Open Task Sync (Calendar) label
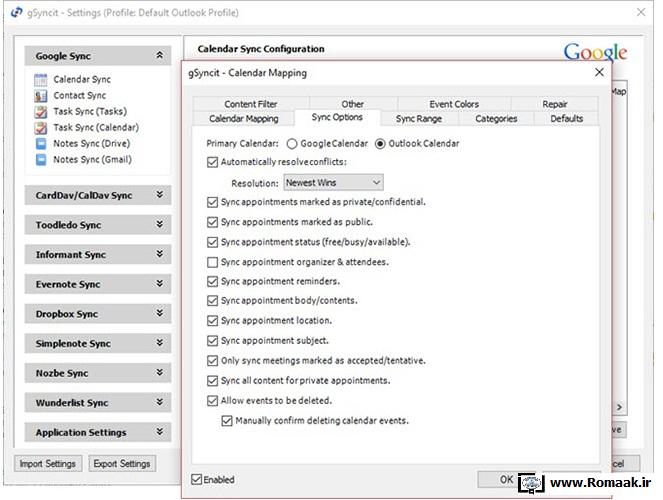Screen dimensions: 663x500 point(96,128)
